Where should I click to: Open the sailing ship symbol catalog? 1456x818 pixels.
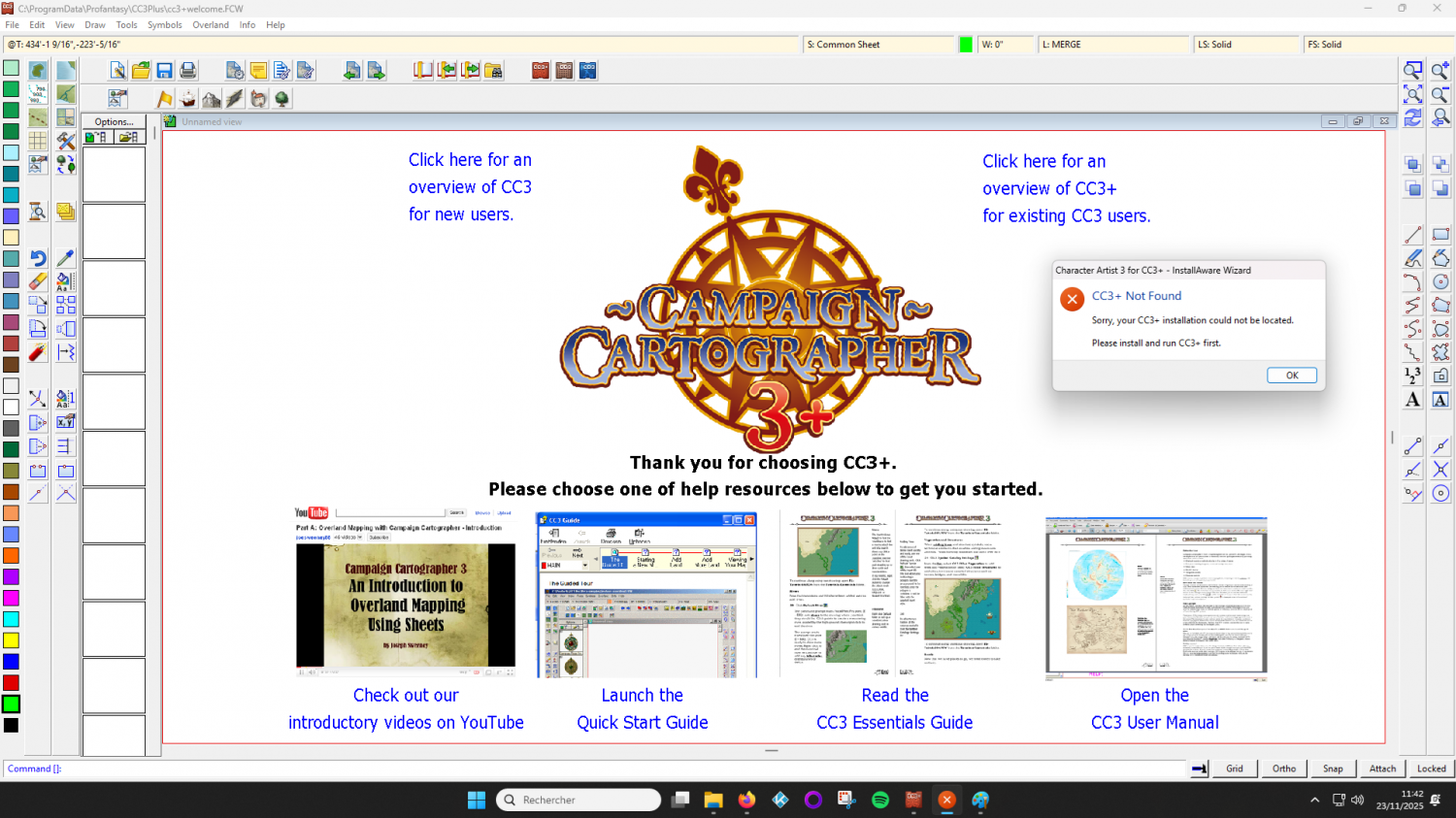(188, 99)
